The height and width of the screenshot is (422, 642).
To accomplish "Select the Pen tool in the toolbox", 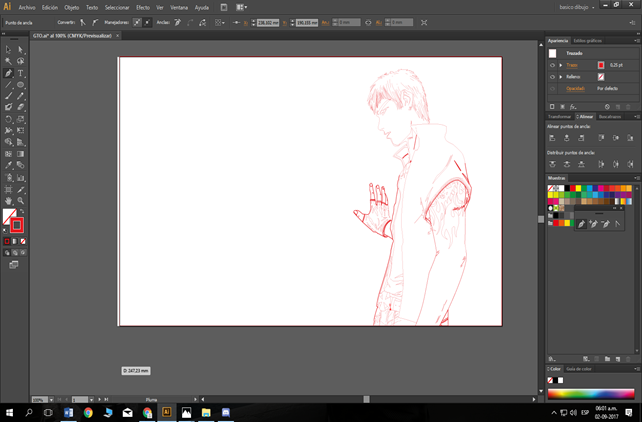I will 9,73.
